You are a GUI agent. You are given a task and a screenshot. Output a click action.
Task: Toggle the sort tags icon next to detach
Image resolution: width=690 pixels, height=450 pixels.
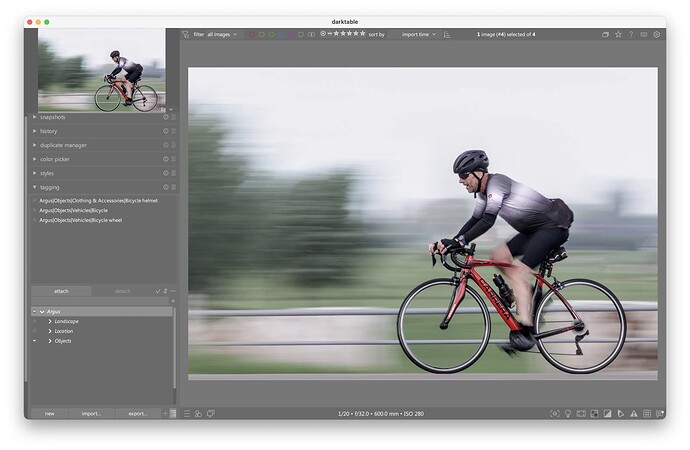[x=165, y=291]
